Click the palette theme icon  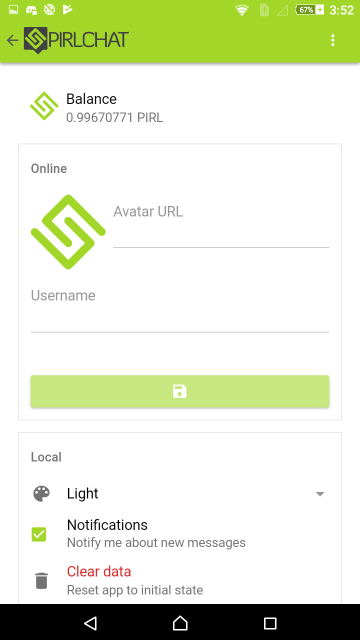(41, 493)
